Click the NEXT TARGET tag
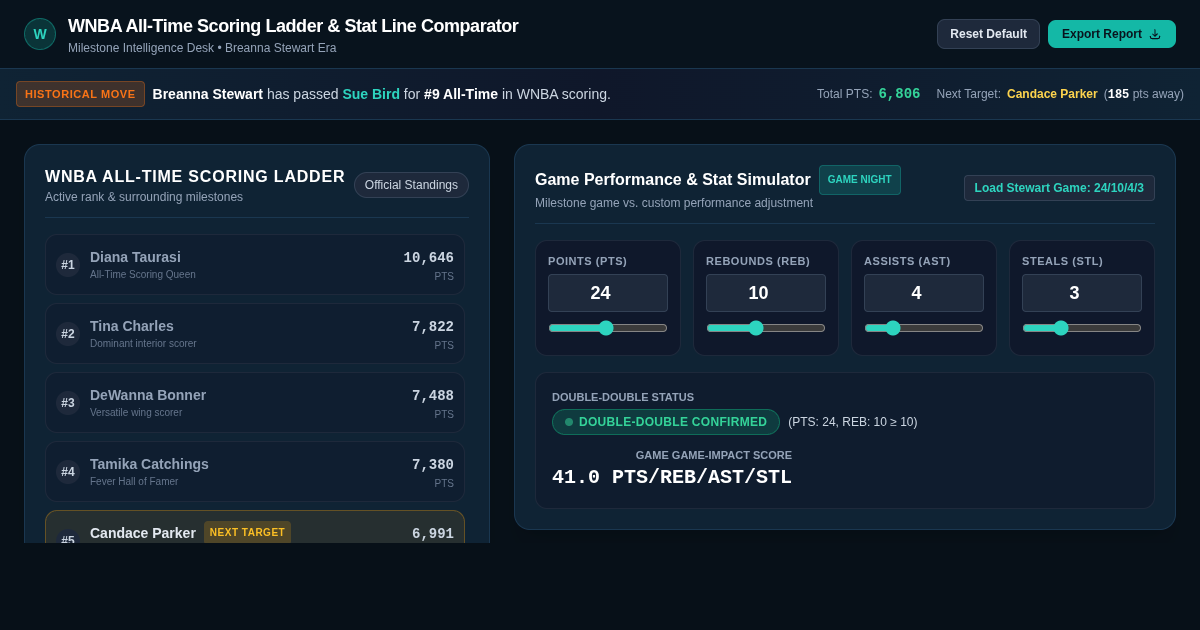Viewport: 1200px width, 630px height. 247,532
